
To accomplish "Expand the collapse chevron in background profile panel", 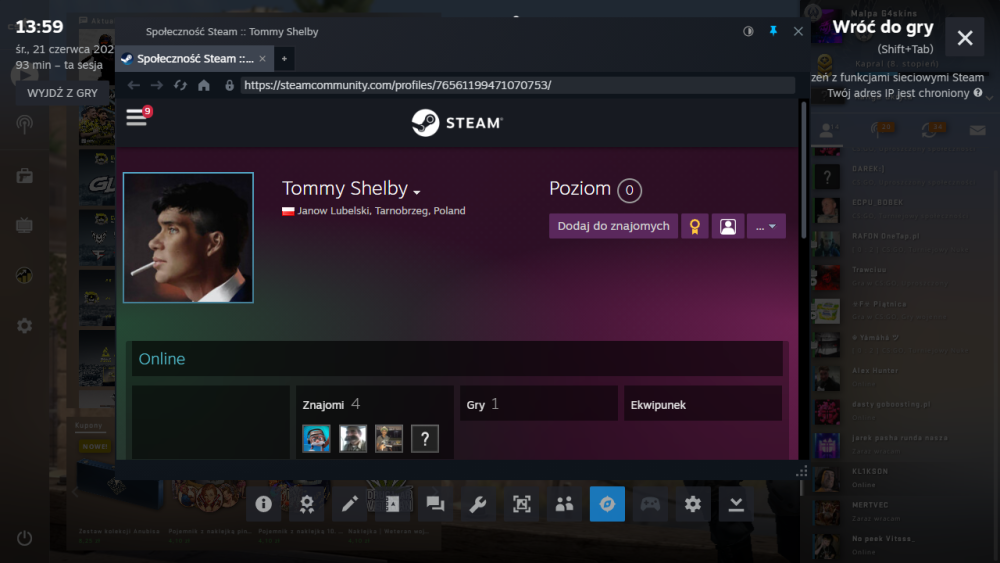I will point(989,98).
